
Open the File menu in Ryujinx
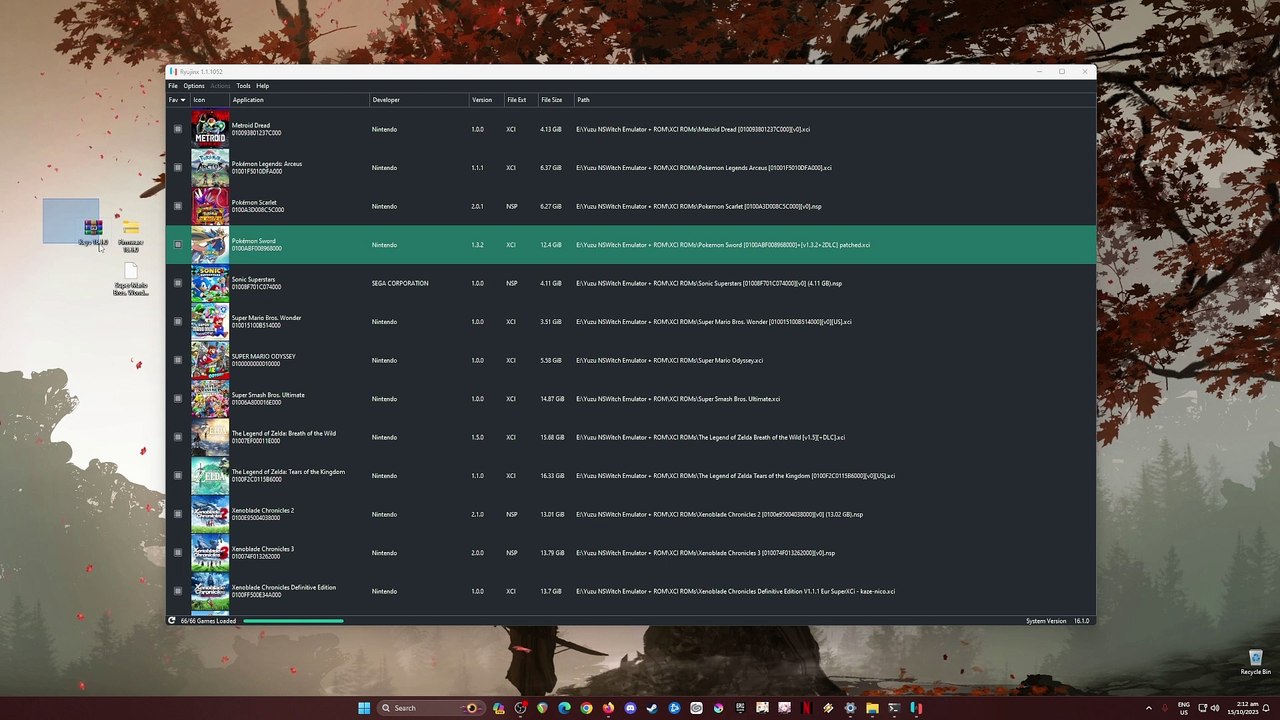(x=173, y=86)
